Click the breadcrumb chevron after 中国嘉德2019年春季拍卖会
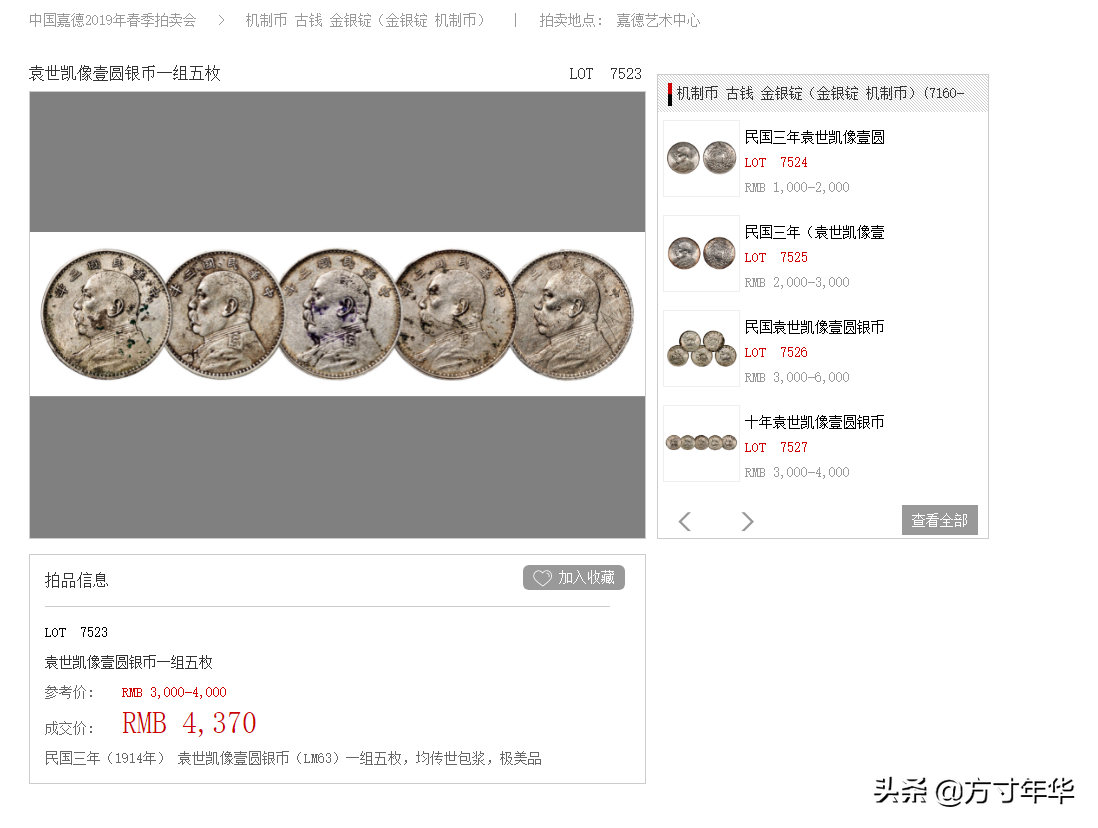 pyautogui.click(x=221, y=20)
